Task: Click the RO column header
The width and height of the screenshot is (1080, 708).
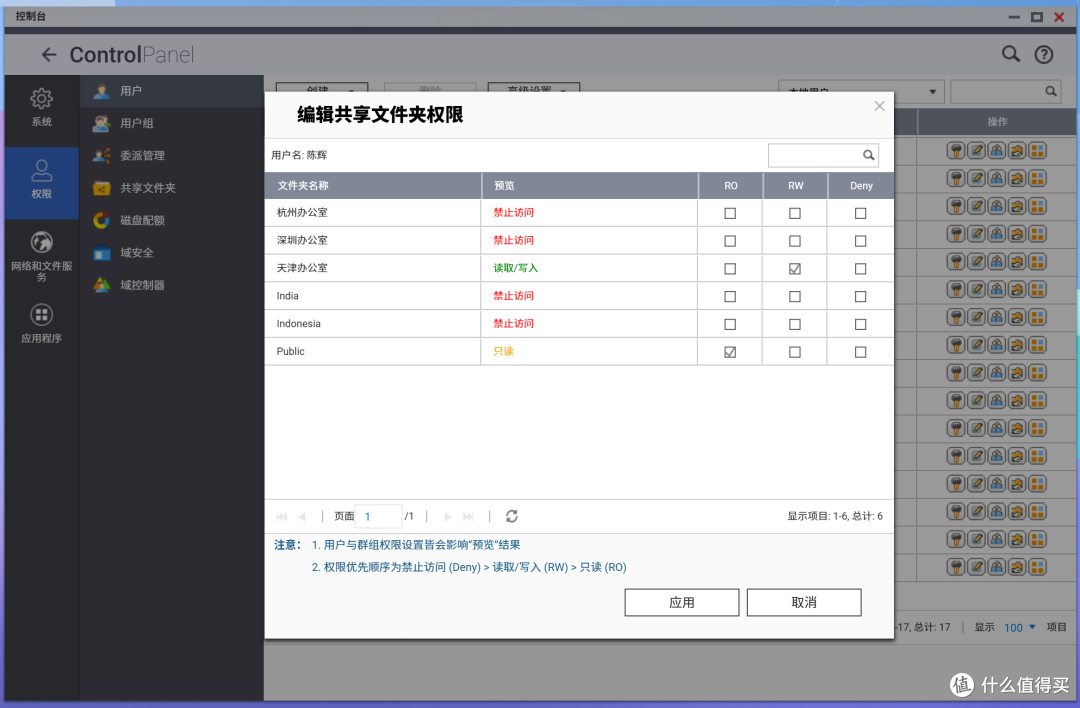Action: [731, 186]
